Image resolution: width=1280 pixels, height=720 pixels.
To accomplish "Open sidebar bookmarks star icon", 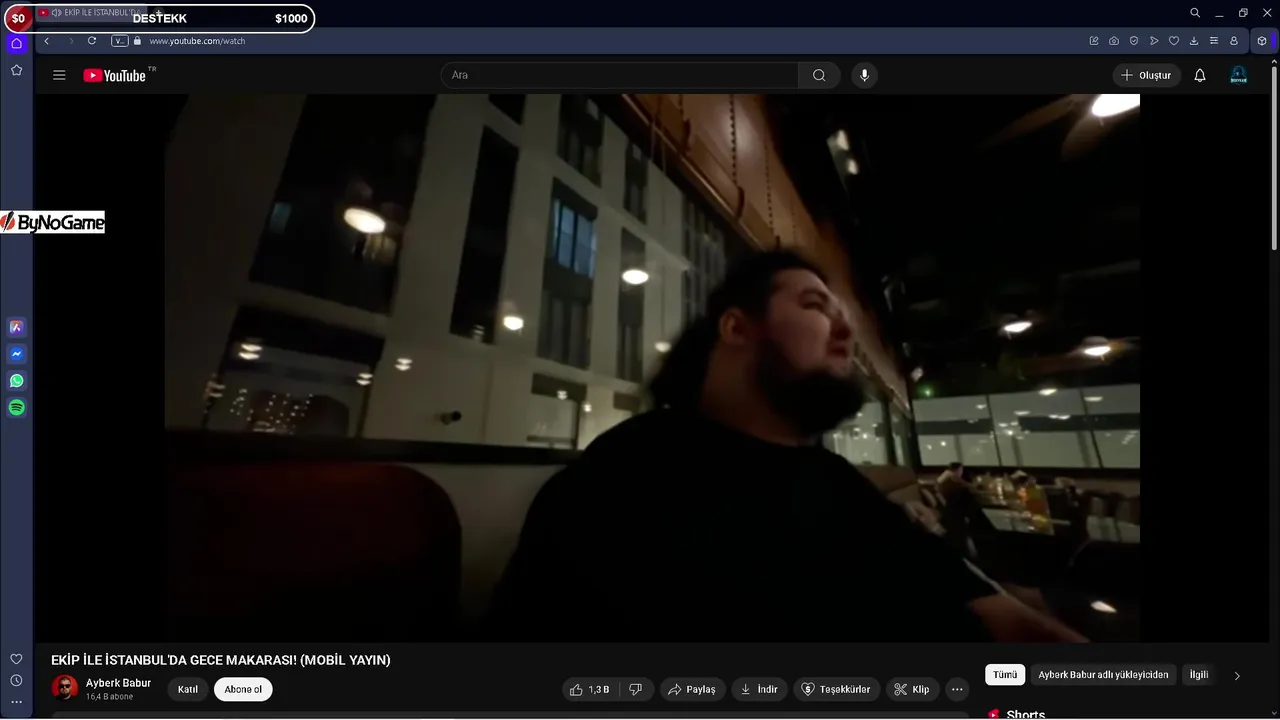I will 17,70.
